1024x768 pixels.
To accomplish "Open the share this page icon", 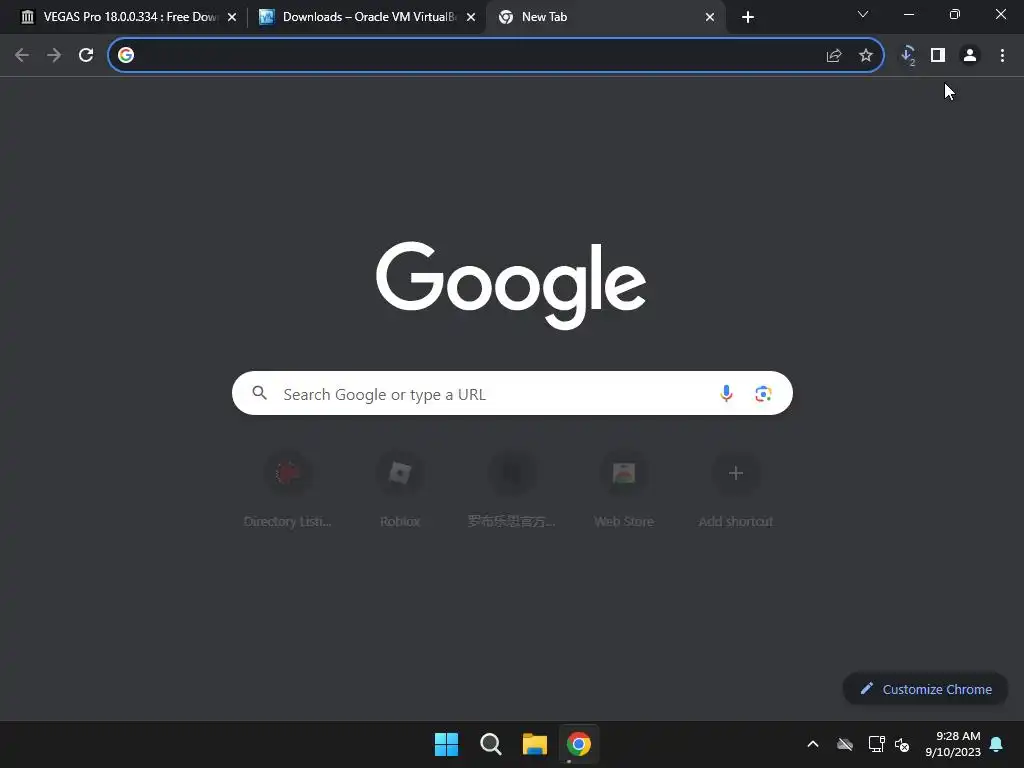I will 834,56.
